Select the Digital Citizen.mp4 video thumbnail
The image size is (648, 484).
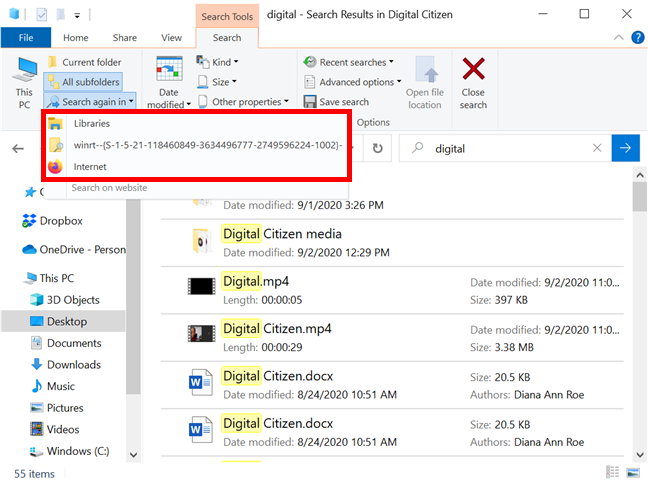pos(202,334)
